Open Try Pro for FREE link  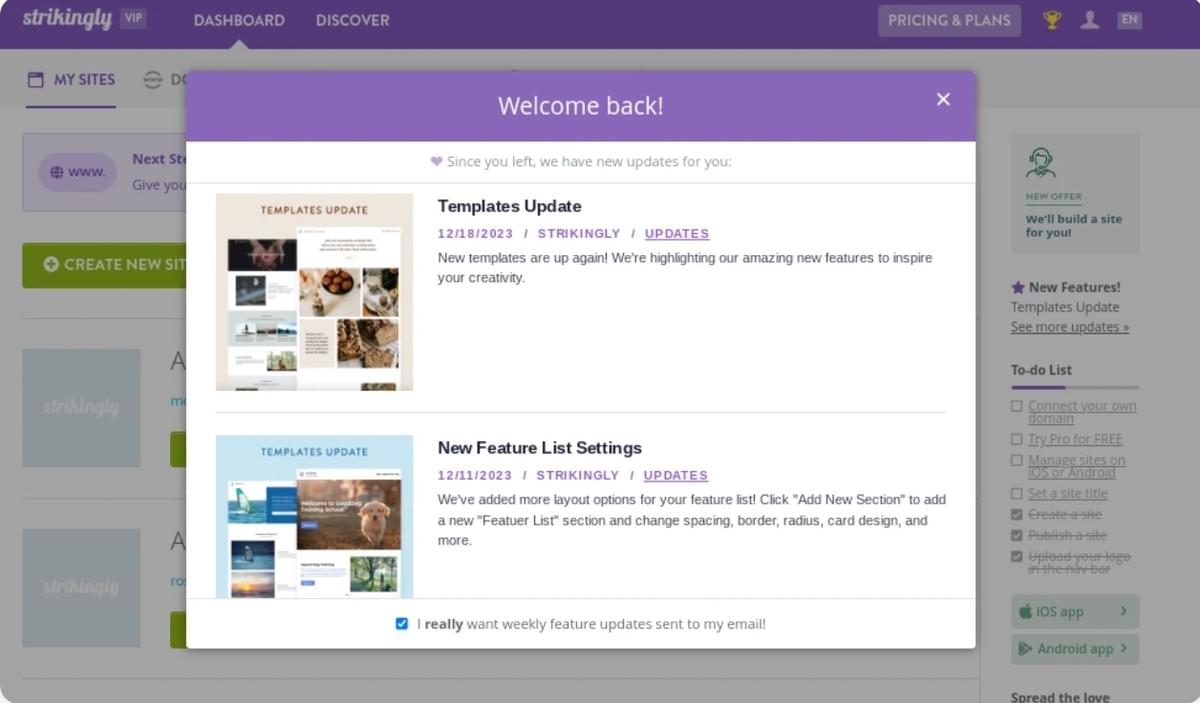[x=1075, y=439]
